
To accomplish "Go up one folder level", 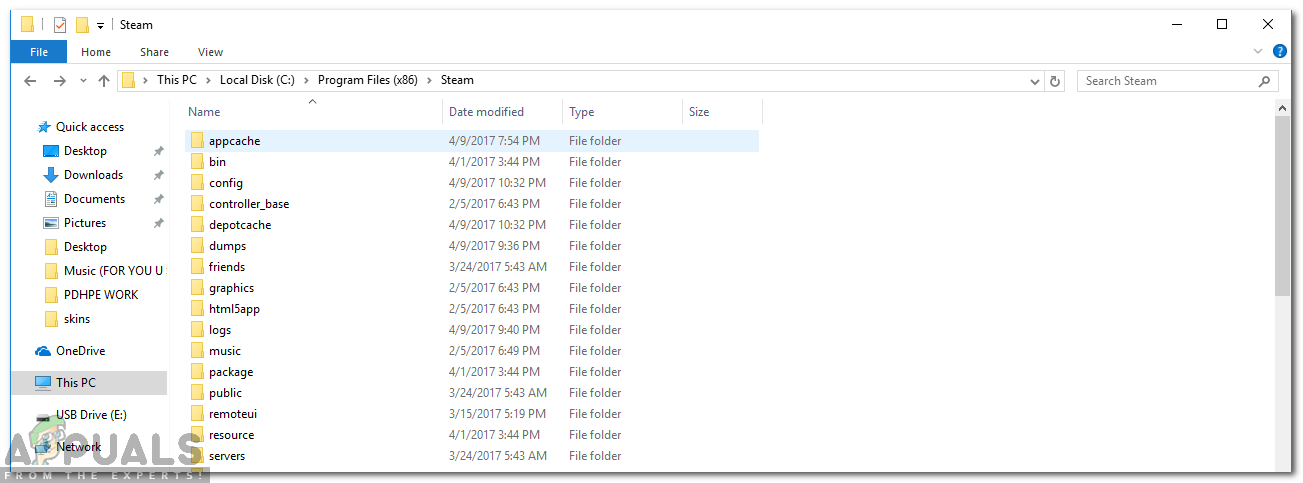I will pos(104,81).
